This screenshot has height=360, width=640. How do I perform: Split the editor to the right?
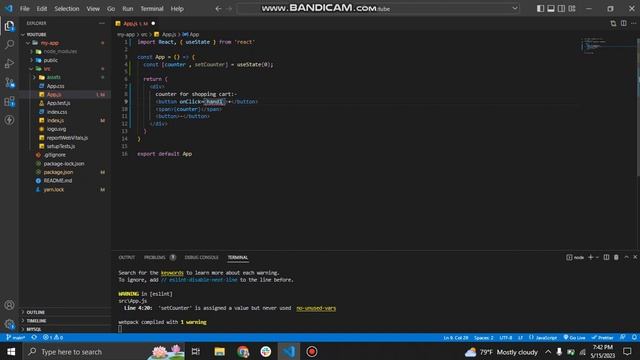624,23
